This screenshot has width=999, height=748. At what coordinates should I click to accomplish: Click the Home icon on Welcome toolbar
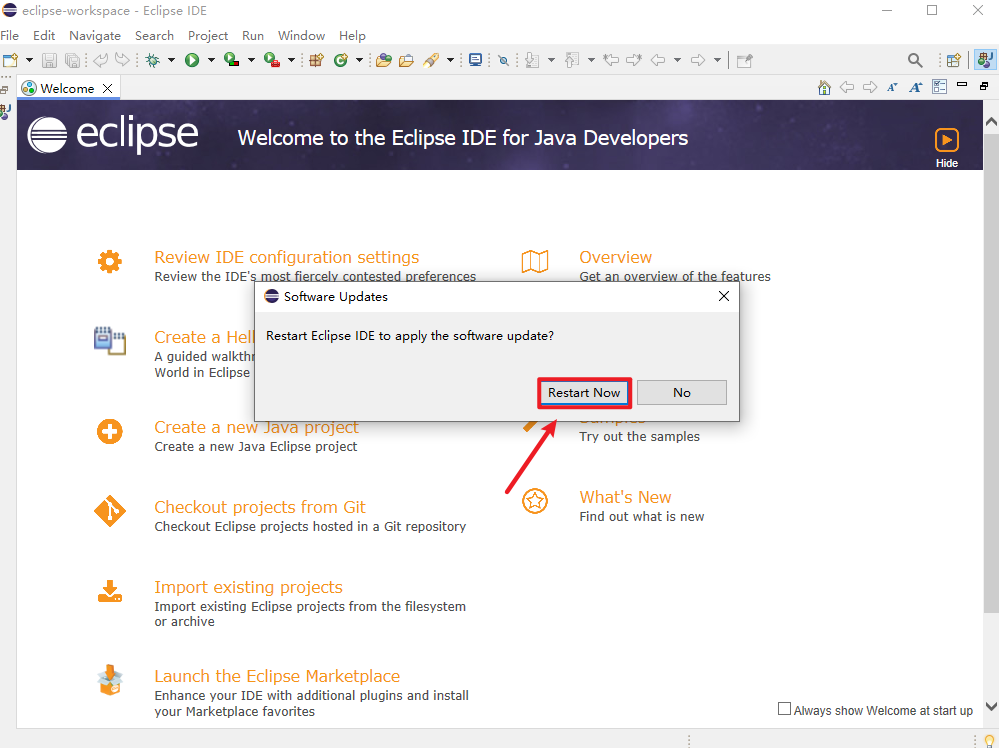824,88
